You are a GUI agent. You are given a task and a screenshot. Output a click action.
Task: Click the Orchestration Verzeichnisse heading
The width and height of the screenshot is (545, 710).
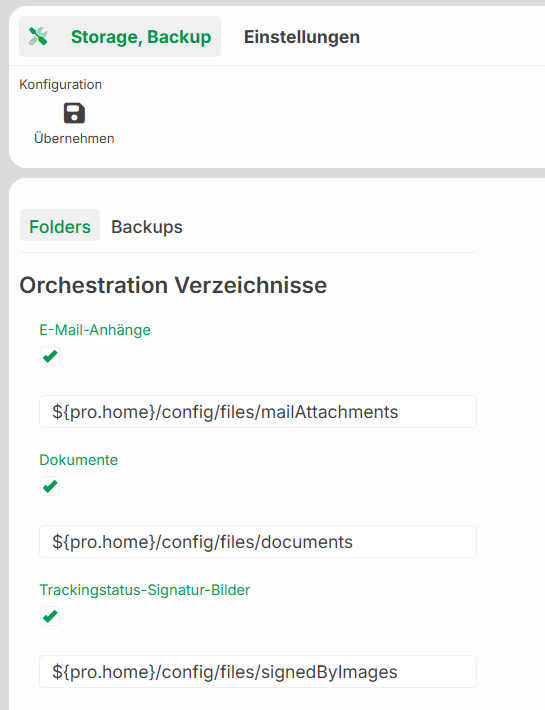(173, 285)
